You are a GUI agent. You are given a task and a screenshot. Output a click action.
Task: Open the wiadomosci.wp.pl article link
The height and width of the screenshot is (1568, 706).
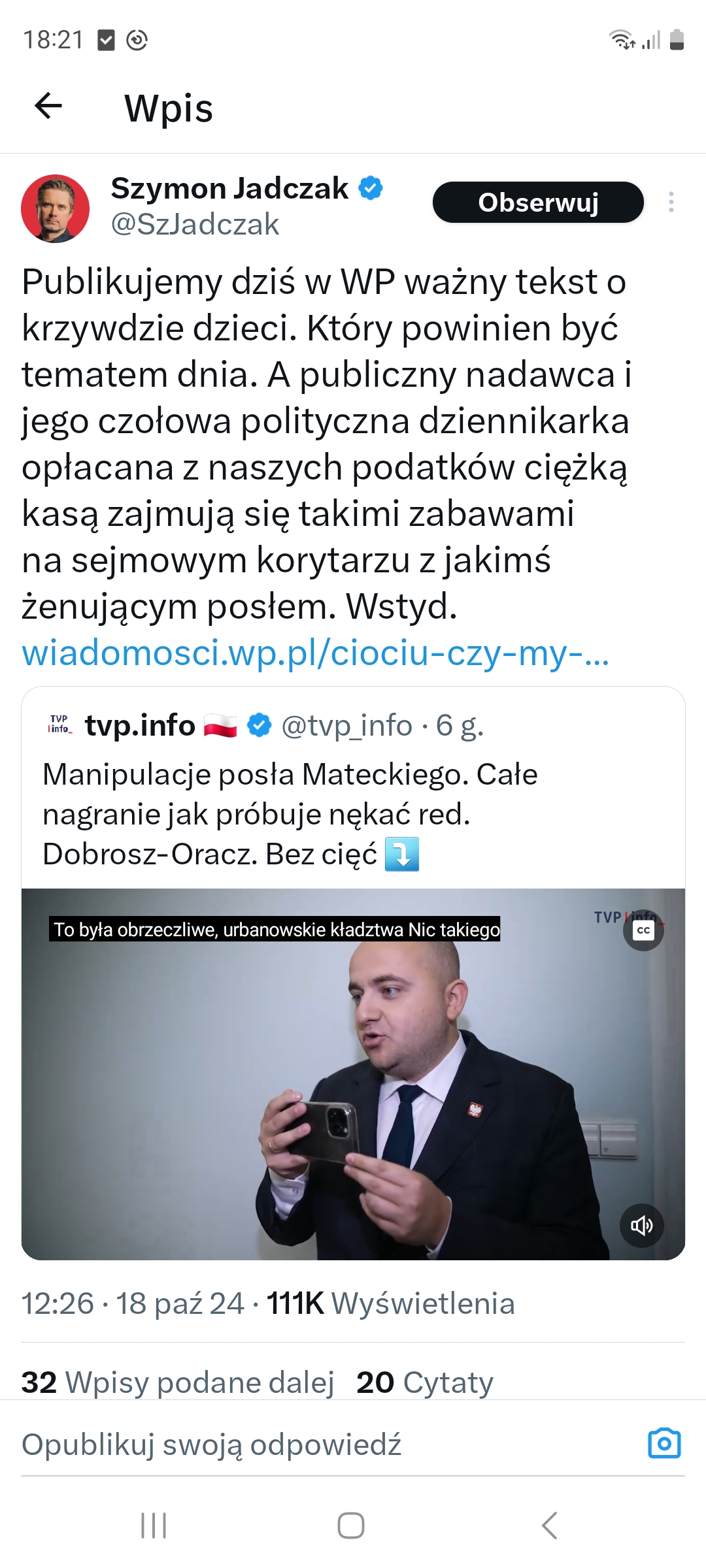[x=316, y=653]
